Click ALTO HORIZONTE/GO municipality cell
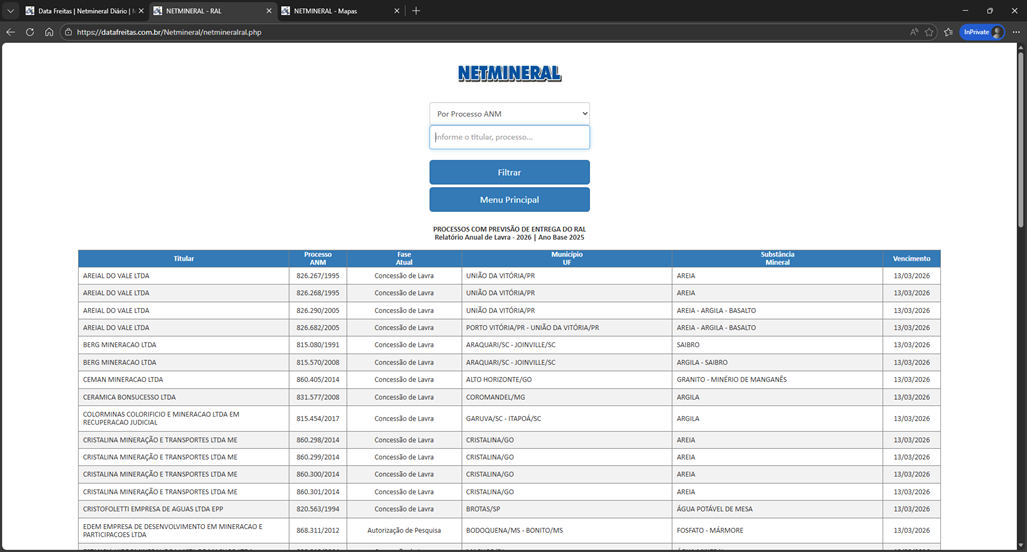This screenshot has width=1027, height=552. [567, 380]
